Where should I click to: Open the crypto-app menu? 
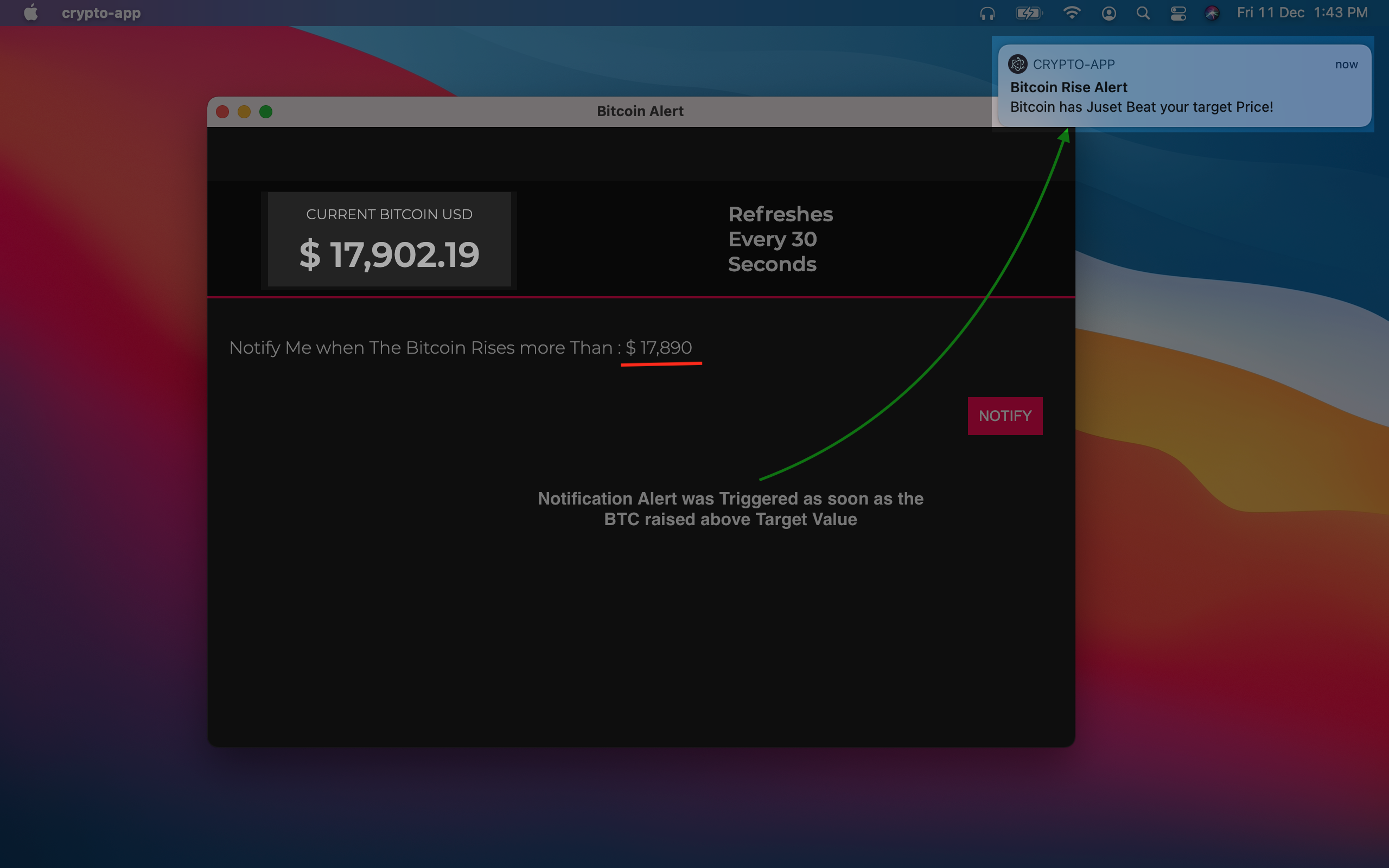coord(101,12)
